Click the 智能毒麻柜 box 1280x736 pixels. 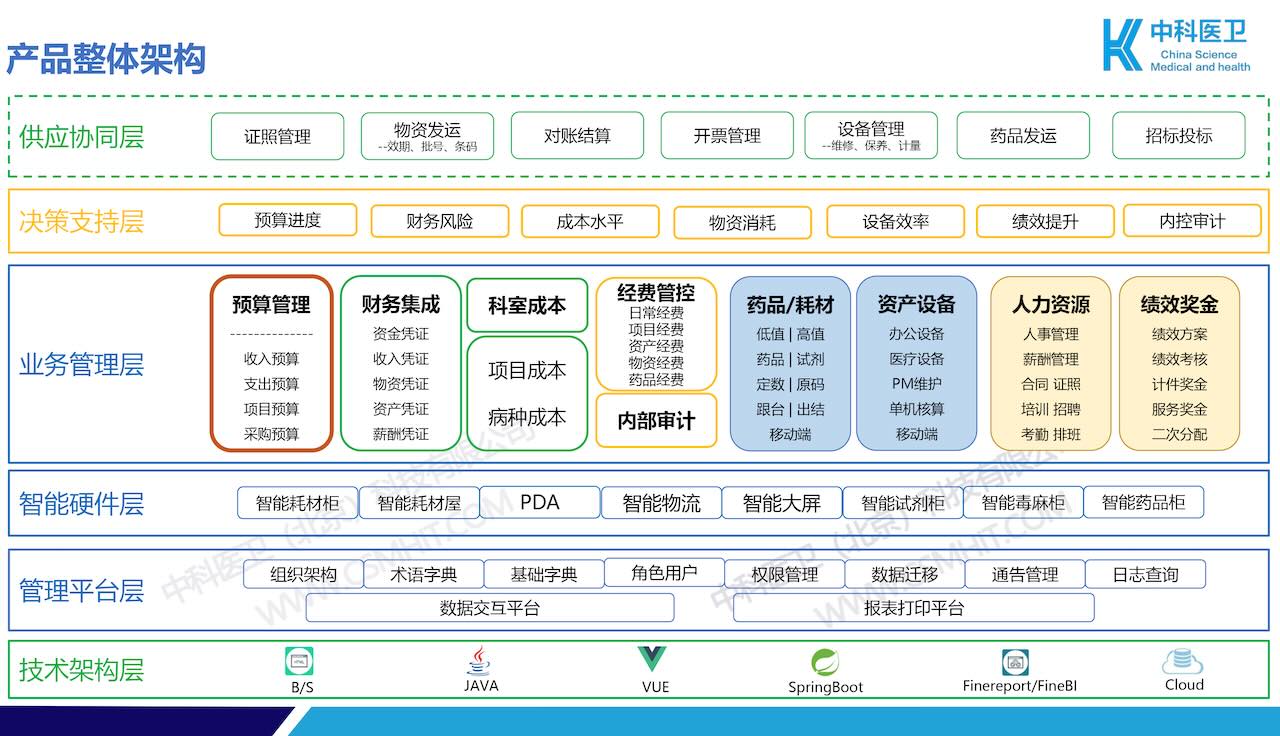point(1023,502)
